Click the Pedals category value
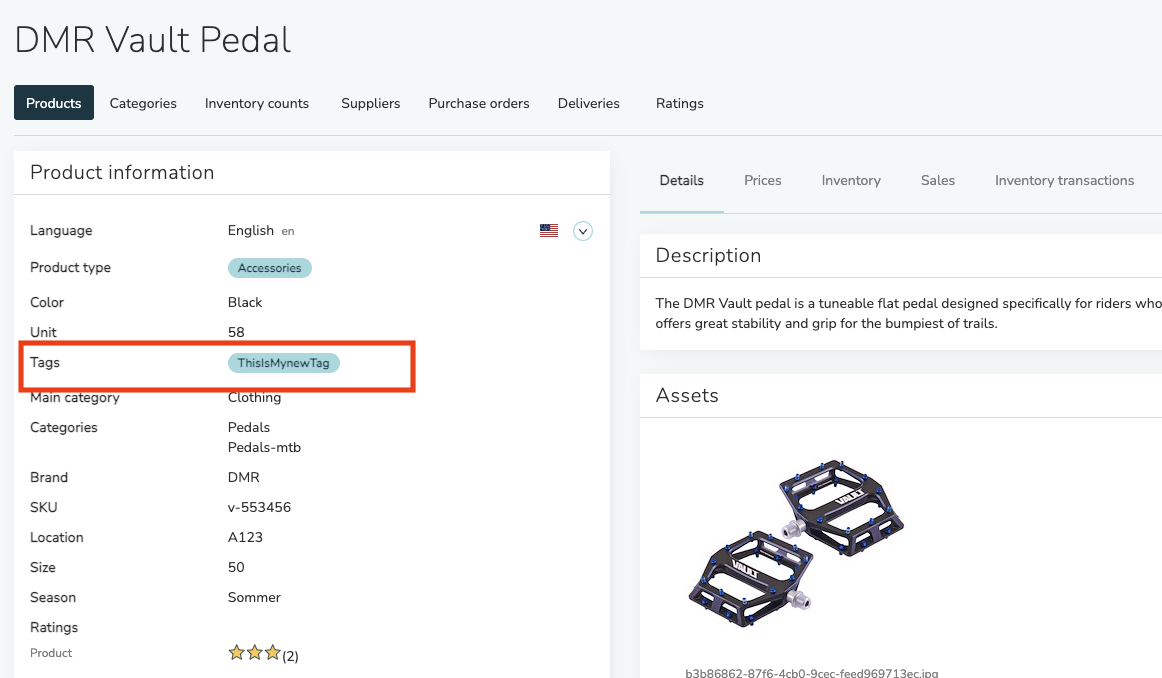Viewport: 1162px width, 678px height. pyautogui.click(x=249, y=428)
